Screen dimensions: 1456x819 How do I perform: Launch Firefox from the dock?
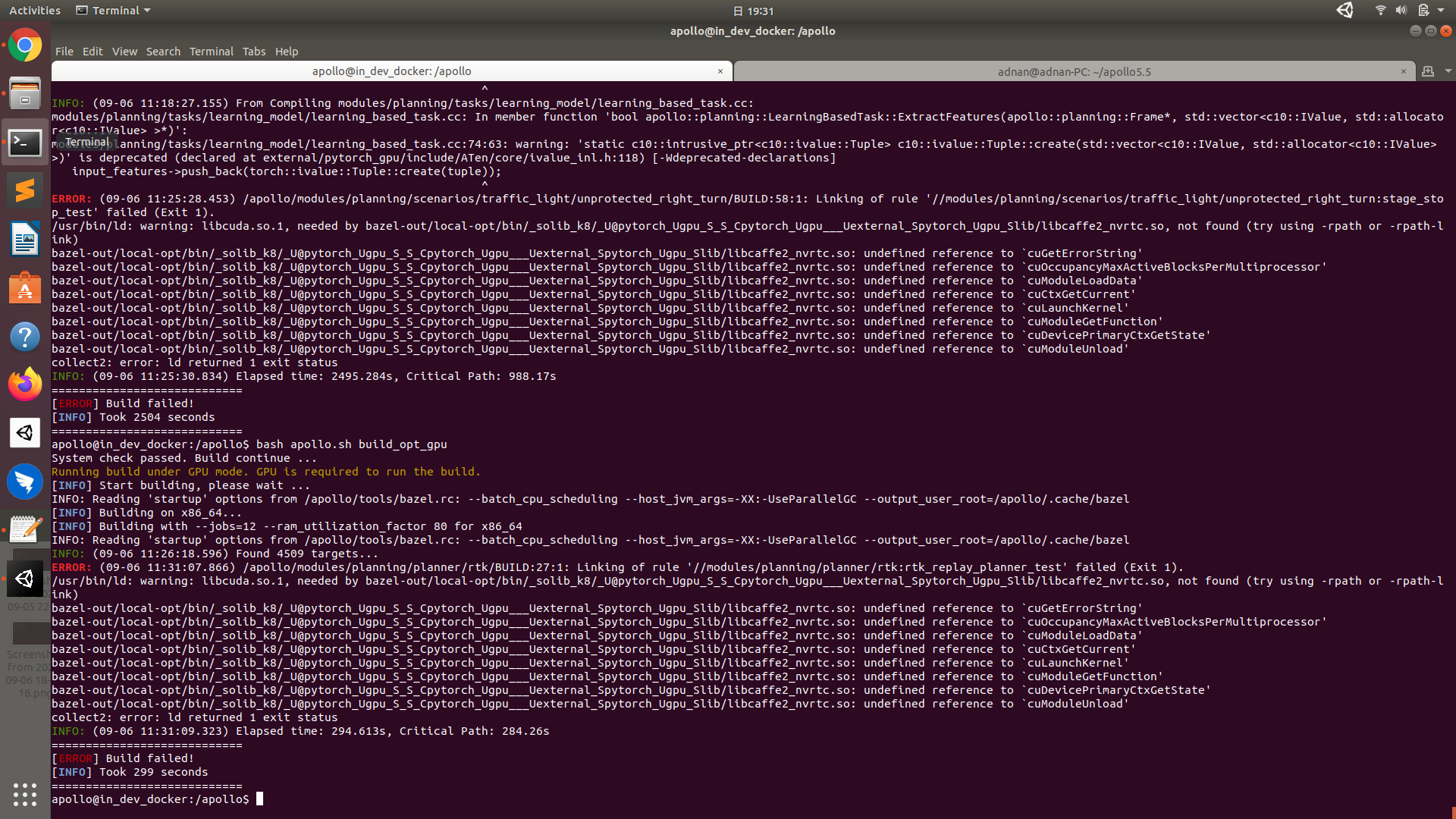click(25, 384)
